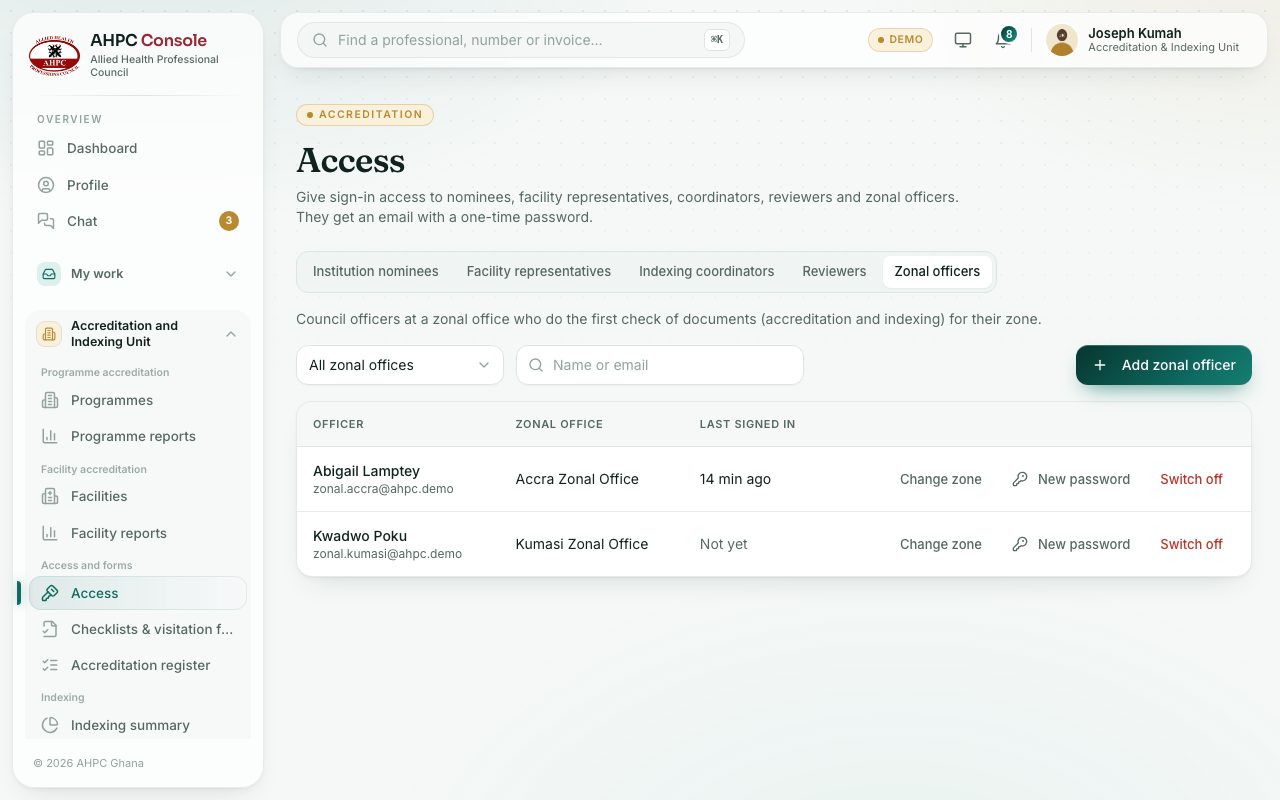Click the monitor display icon in header
This screenshot has height=800, width=1280.
(963, 40)
